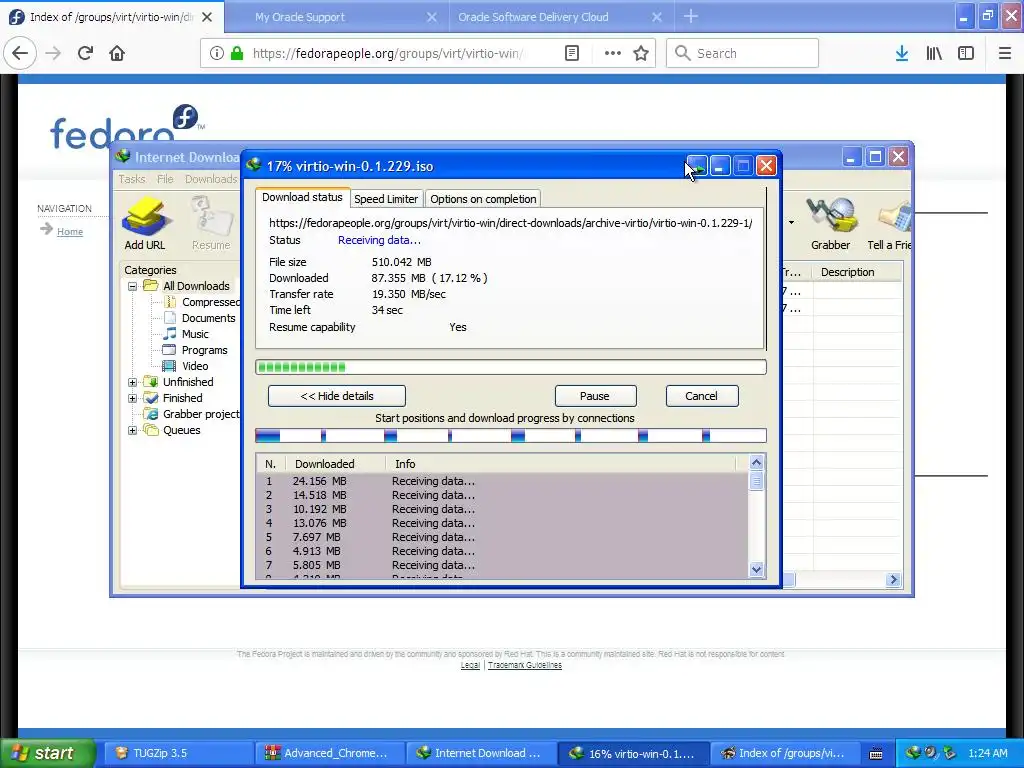Switch to Speed Limiter tab
This screenshot has height=768, width=1024.
(x=386, y=199)
